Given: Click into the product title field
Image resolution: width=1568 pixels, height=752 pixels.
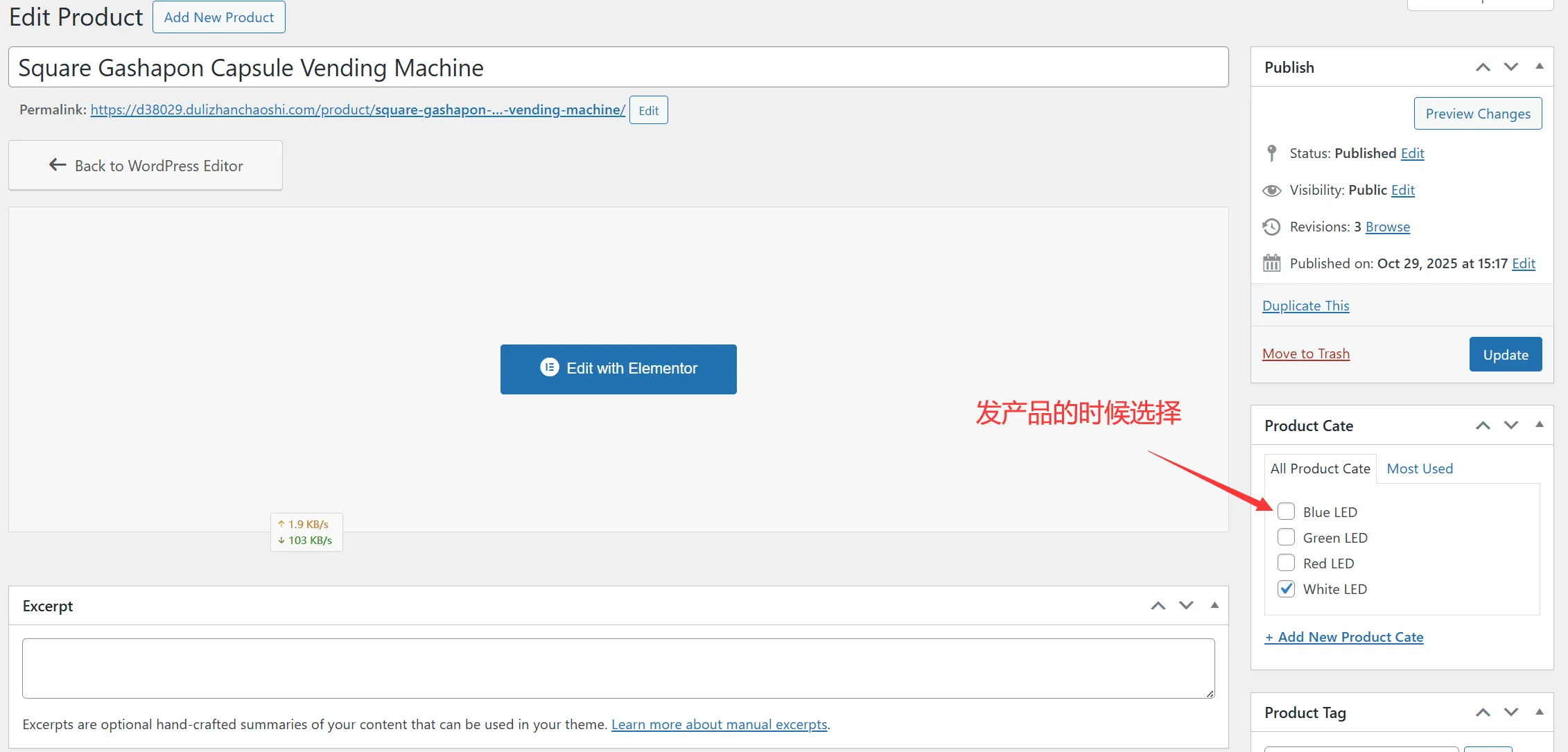Looking at the screenshot, I should pos(618,67).
